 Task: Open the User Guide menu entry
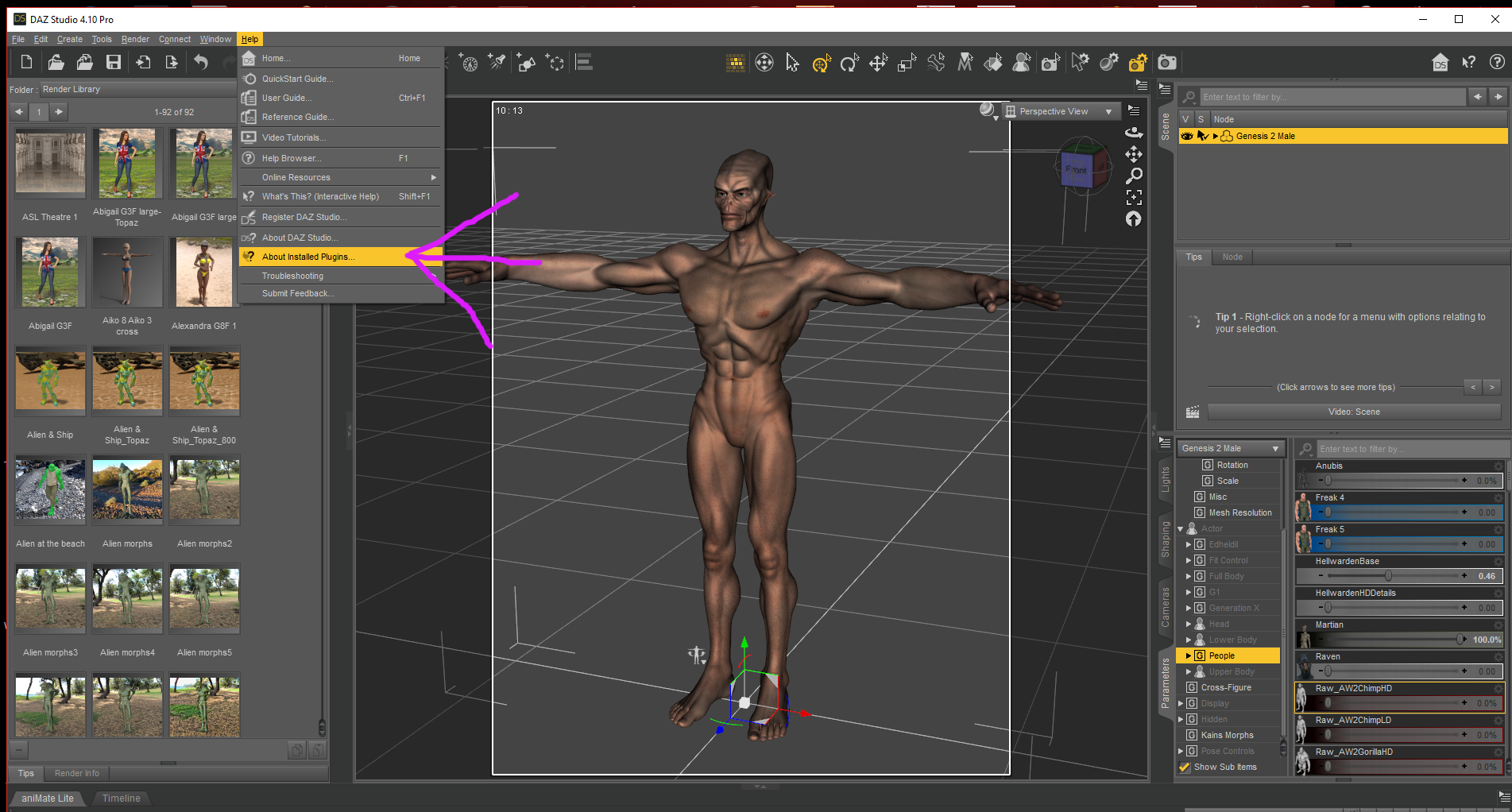tap(341, 98)
